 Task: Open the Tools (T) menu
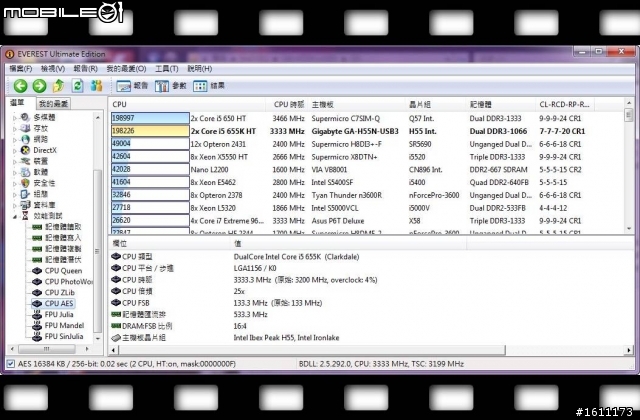click(x=167, y=69)
